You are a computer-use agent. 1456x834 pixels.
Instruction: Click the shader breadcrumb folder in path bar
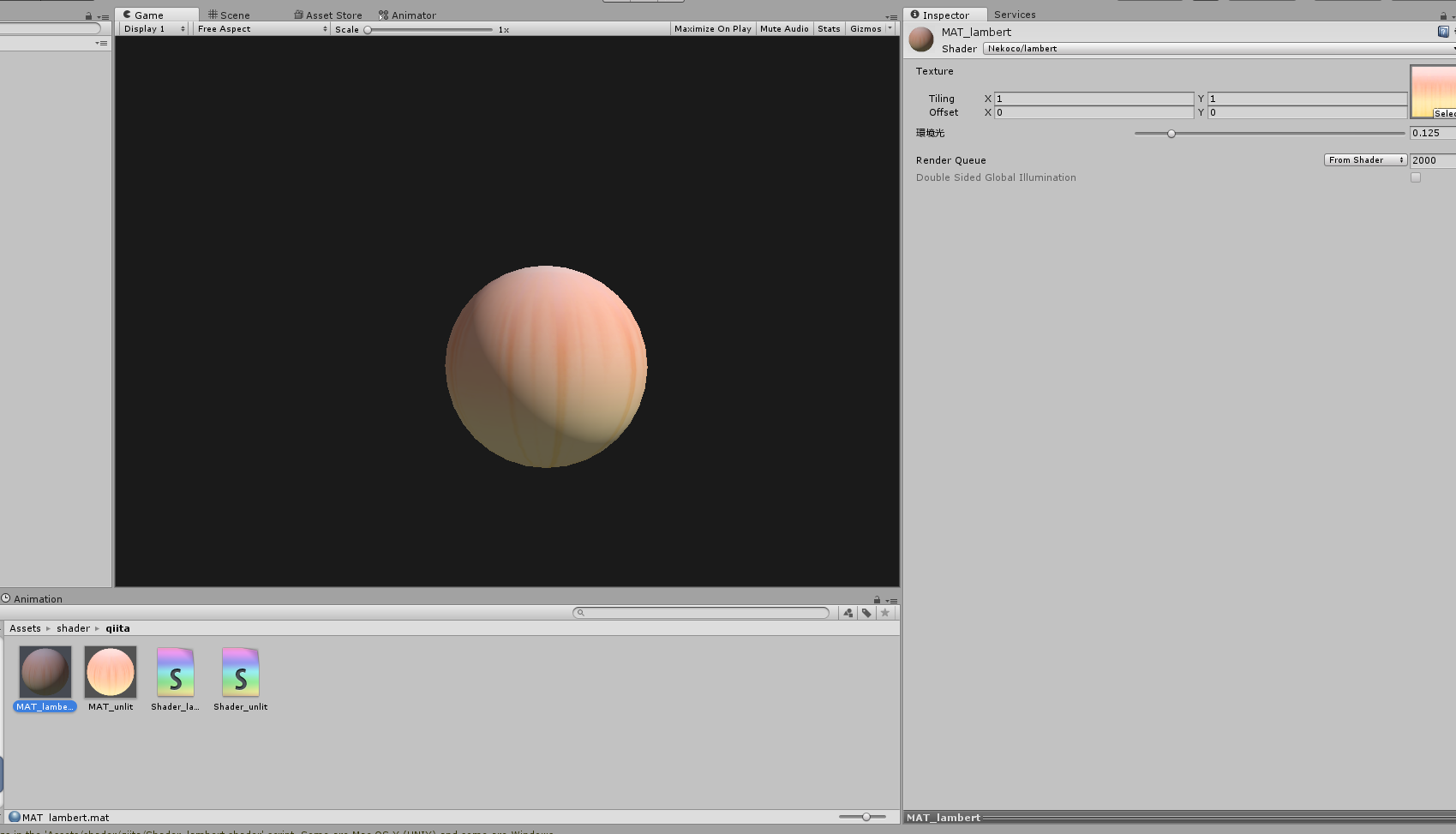pos(72,627)
